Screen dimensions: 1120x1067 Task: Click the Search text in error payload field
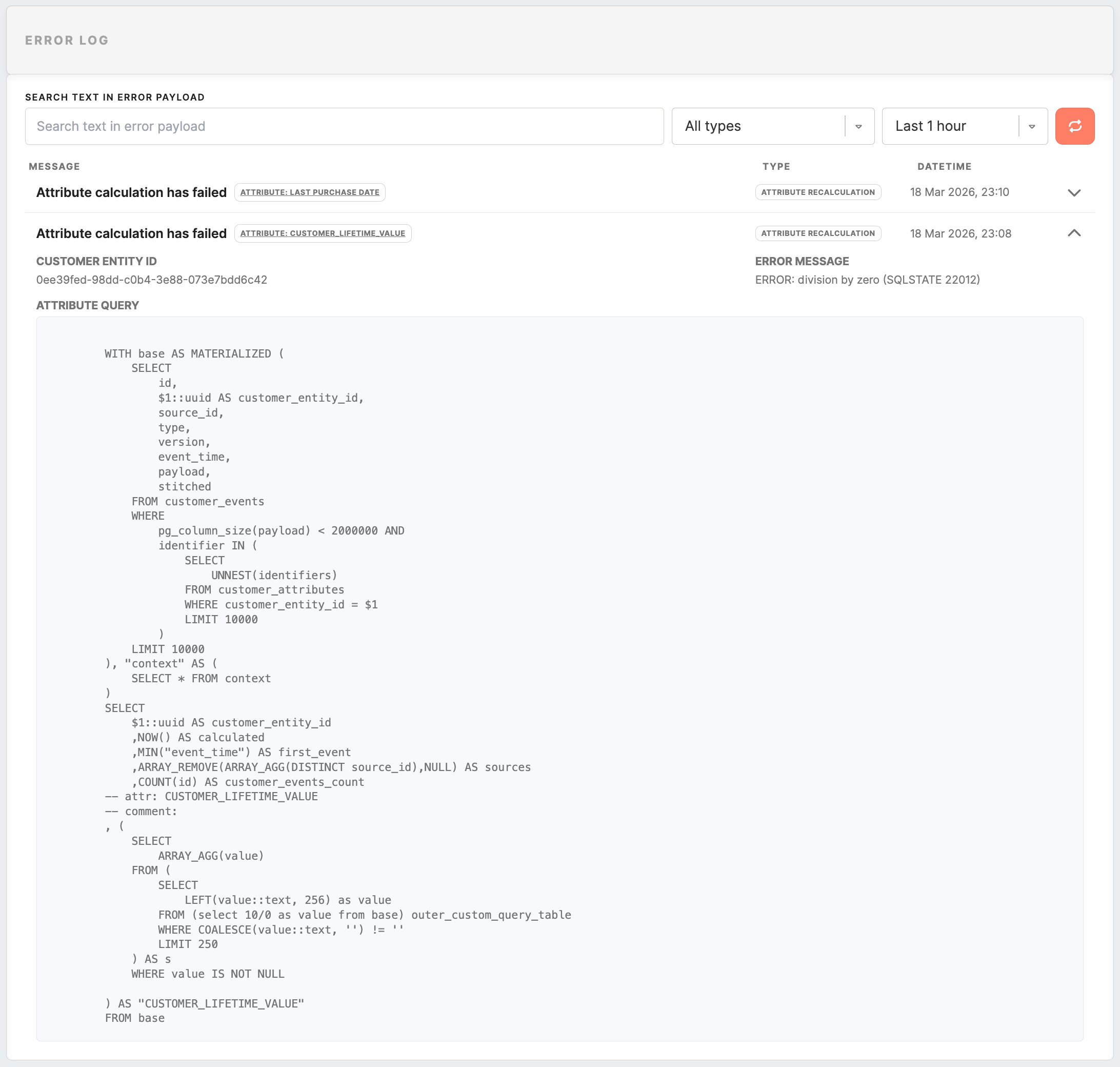point(344,126)
